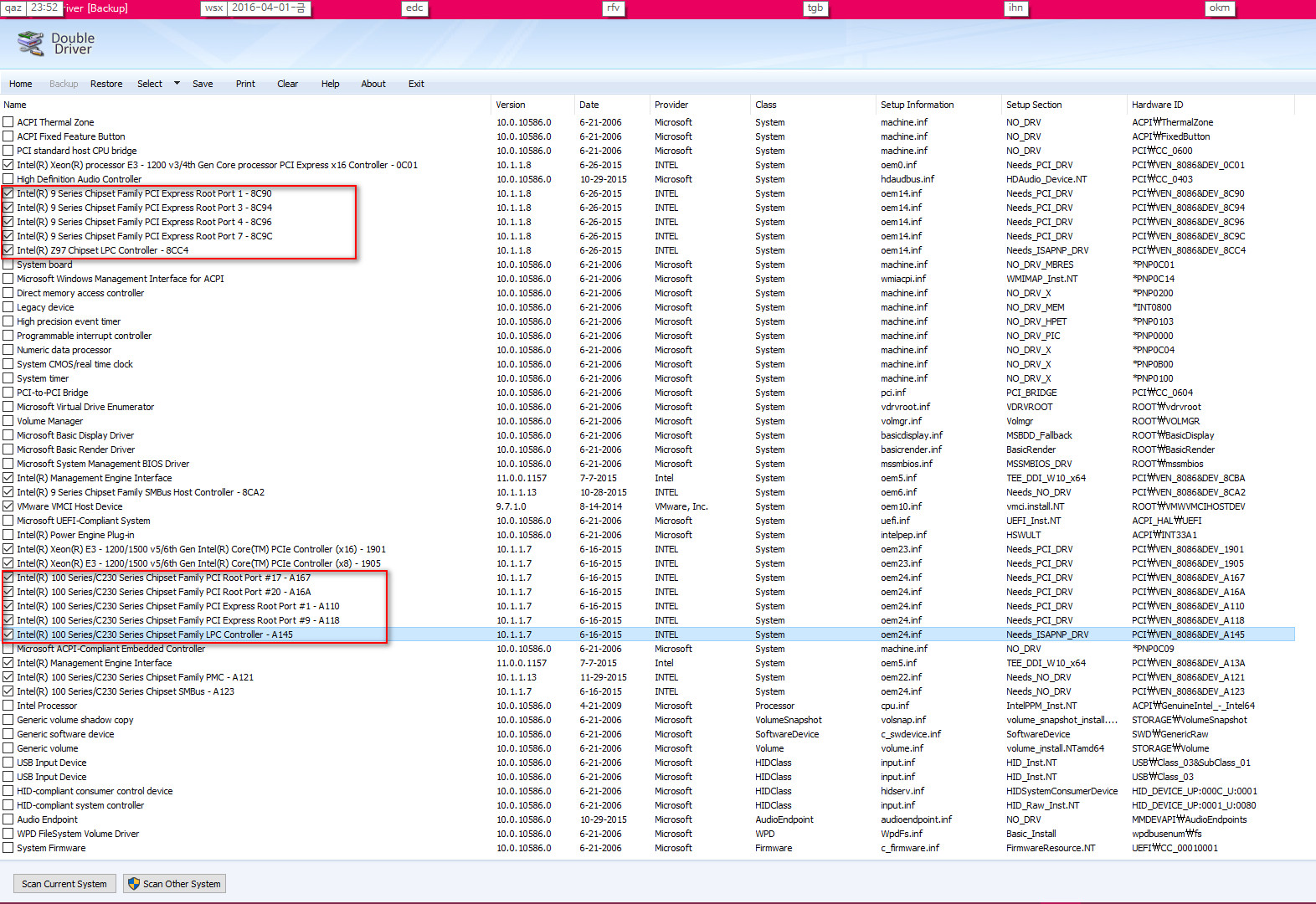
Task: Click AudioEndpoint class cell
Action: (x=784, y=819)
